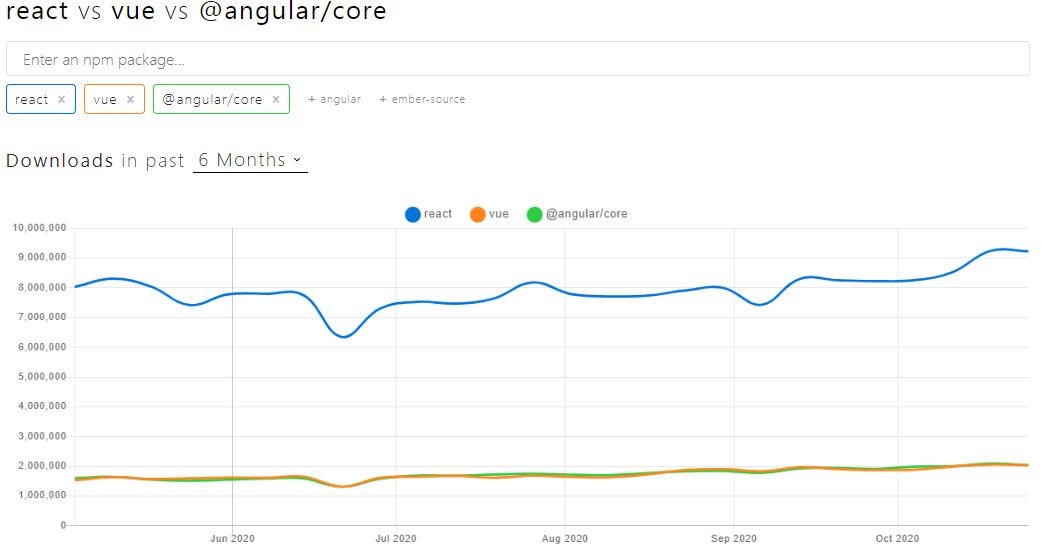Toggle react series via legend label
The width and height of the screenshot is (1041, 552).
pyautogui.click(x=438, y=214)
